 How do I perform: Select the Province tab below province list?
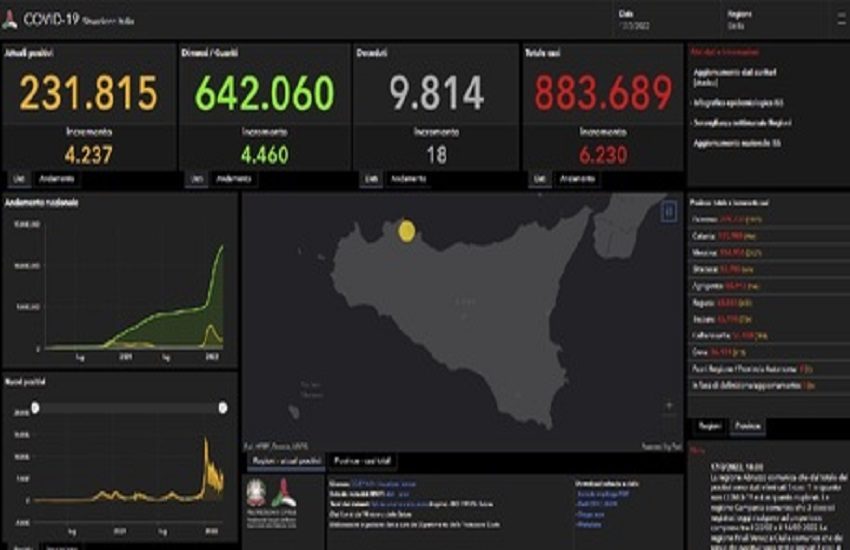[748, 426]
